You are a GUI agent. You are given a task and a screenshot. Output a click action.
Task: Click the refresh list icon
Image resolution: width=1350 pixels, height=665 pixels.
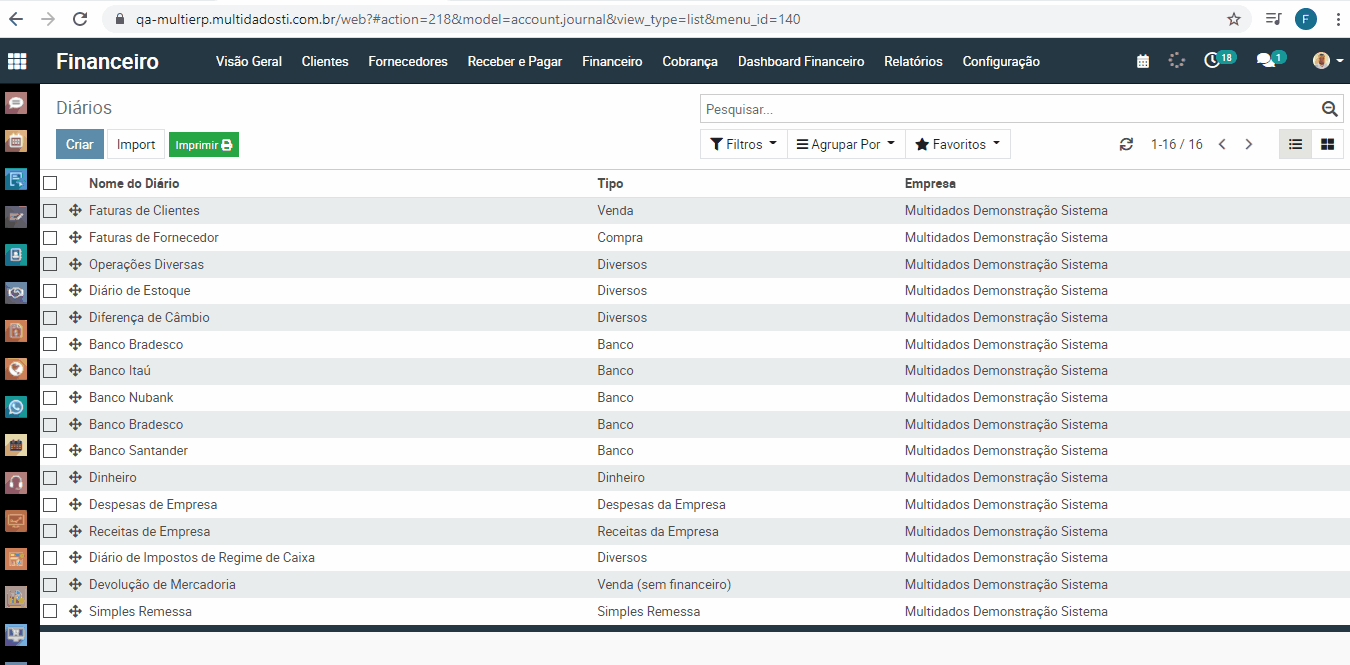1126,144
